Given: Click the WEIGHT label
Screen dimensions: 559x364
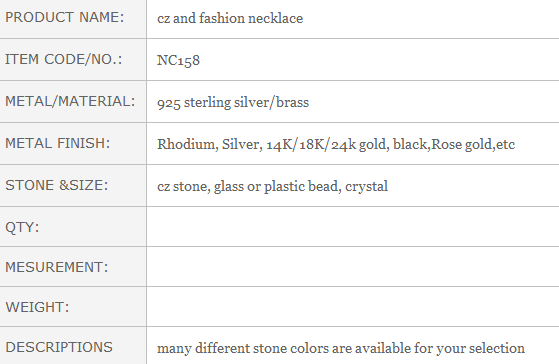Looking at the screenshot, I should (x=37, y=307).
